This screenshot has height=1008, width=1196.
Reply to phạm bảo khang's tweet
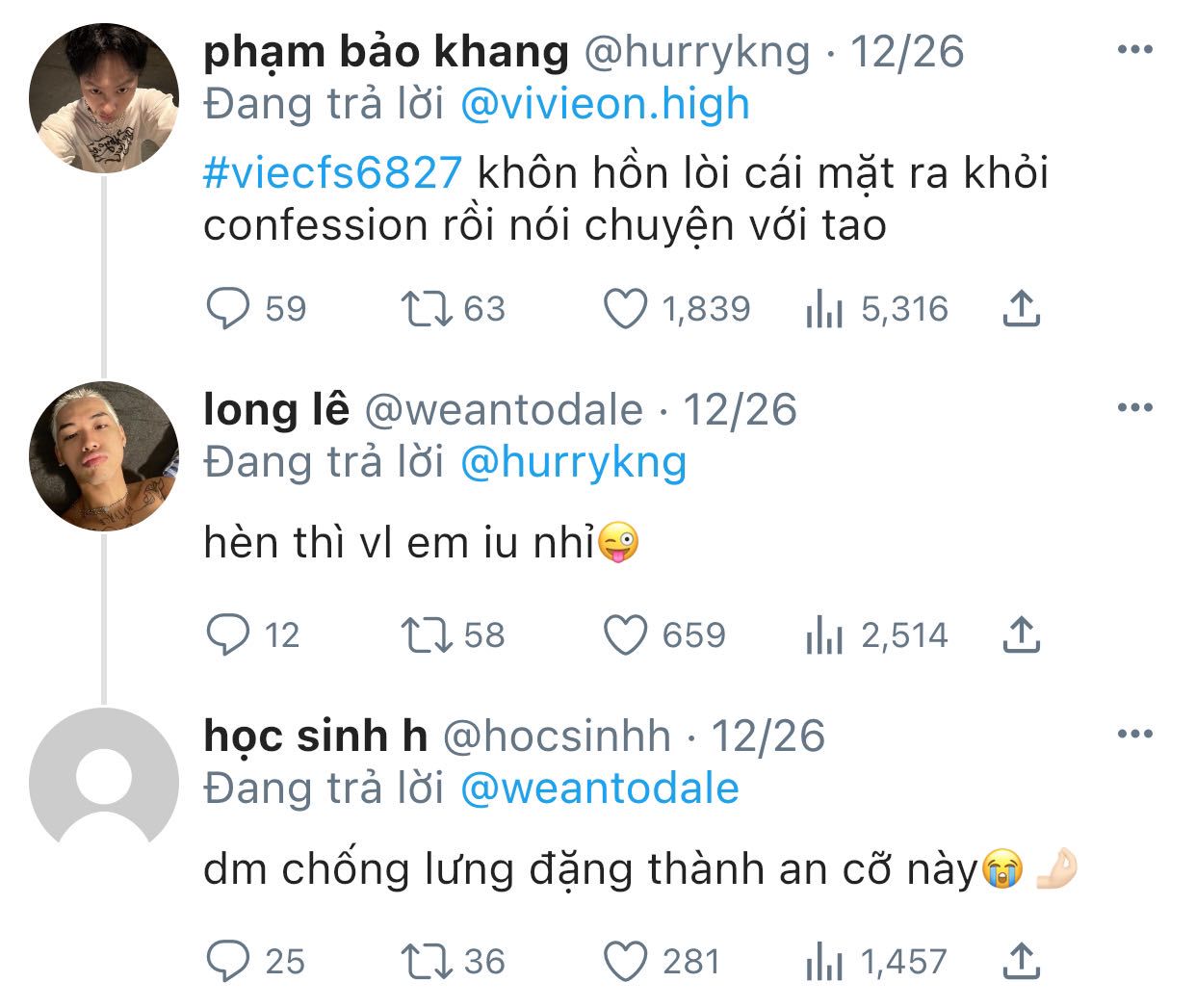pyautogui.click(x=229, y=309)
